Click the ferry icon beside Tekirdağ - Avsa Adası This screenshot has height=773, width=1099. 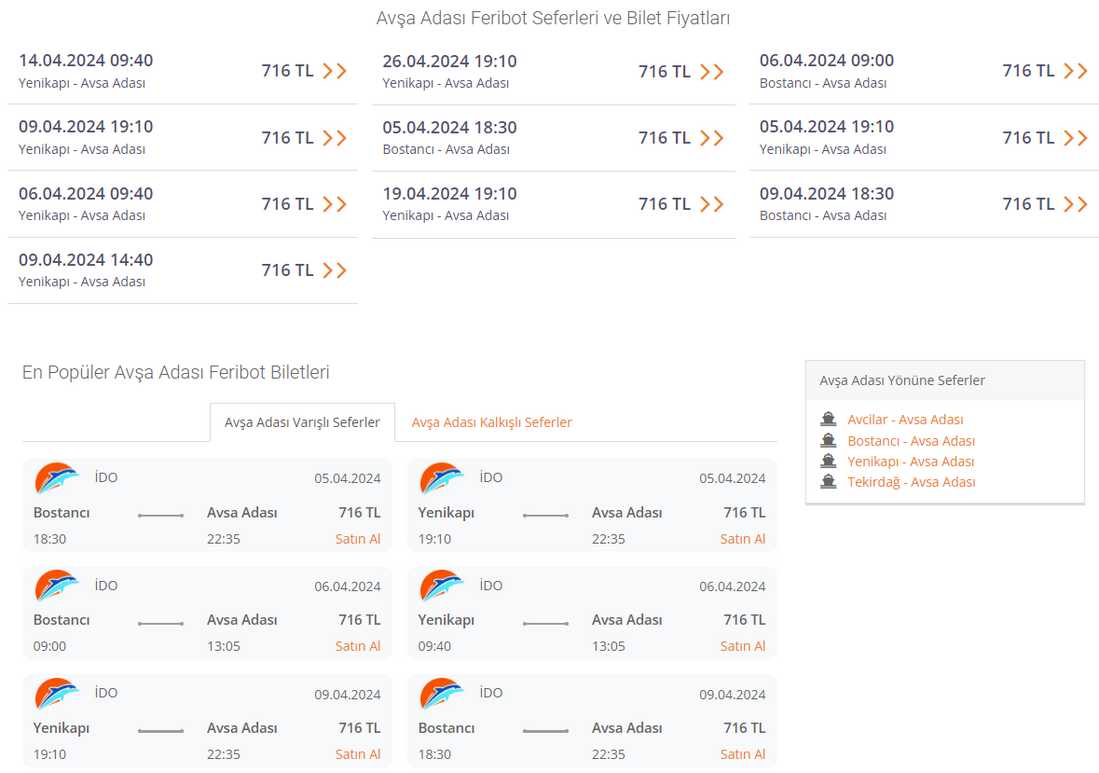coord(828,482)
